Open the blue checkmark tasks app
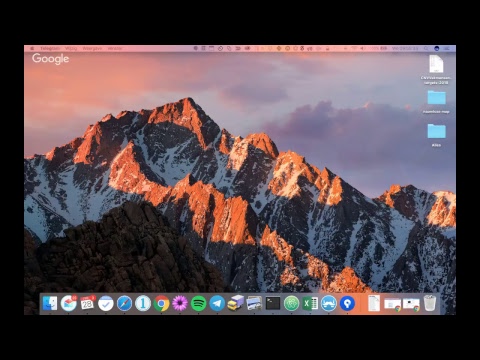The height and width of the screenshot is (360, 480). pos(106,304)
